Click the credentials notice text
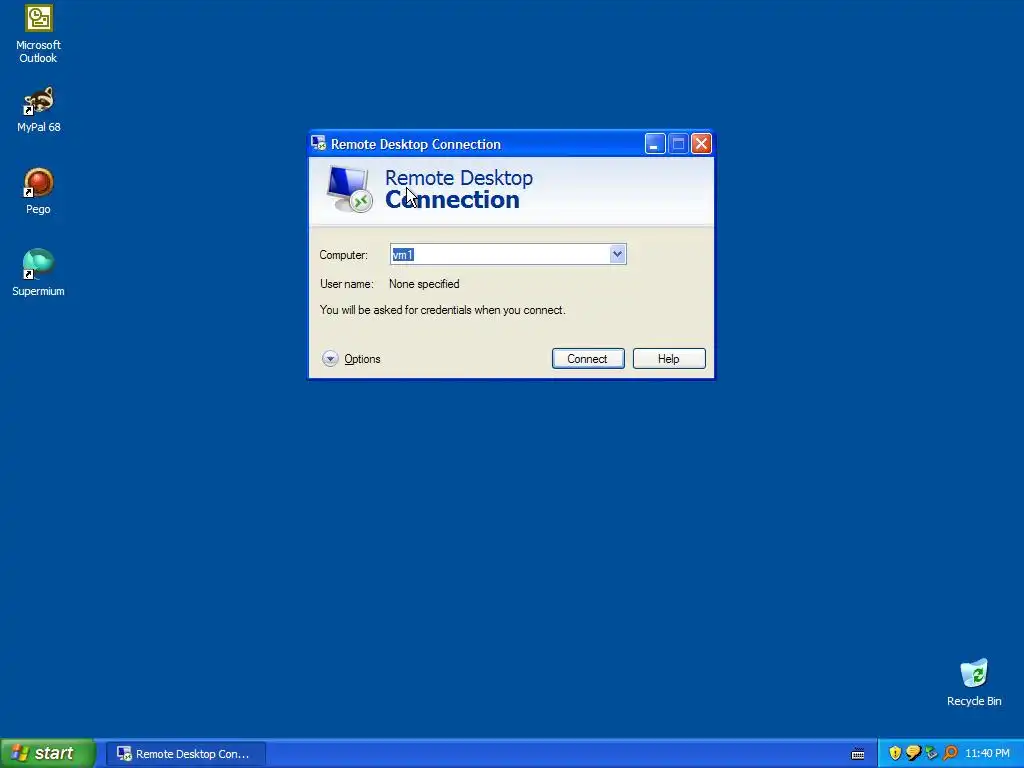Image resolution: width=1024 pixels, height=768 pixels. click(x=442, y=310)
